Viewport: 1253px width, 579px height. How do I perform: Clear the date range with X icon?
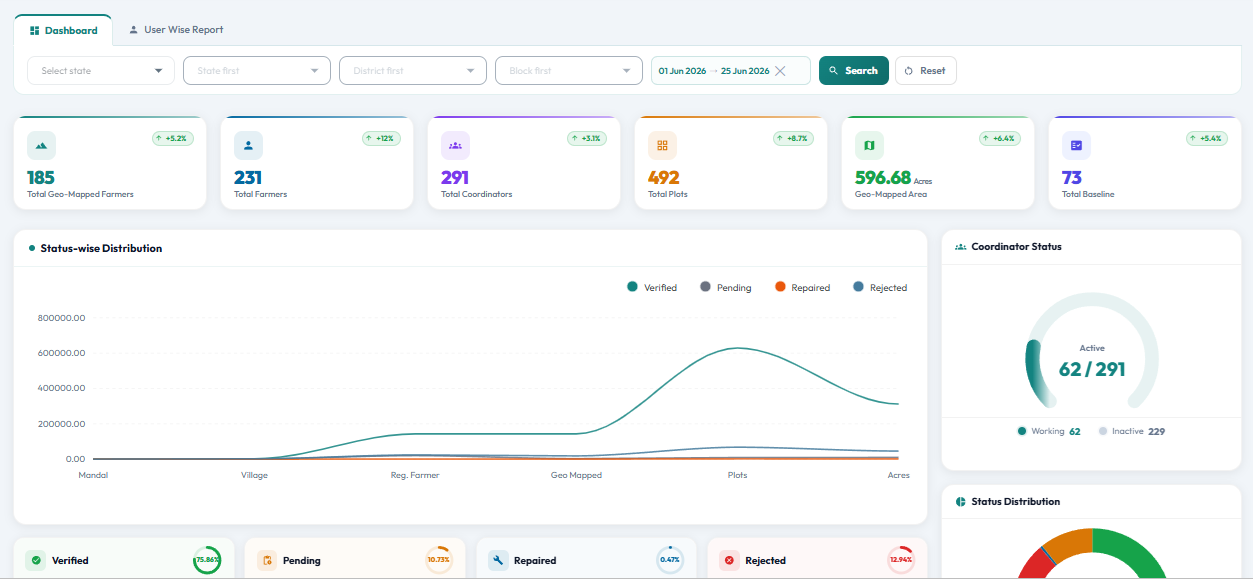click(x=780, y=71)
